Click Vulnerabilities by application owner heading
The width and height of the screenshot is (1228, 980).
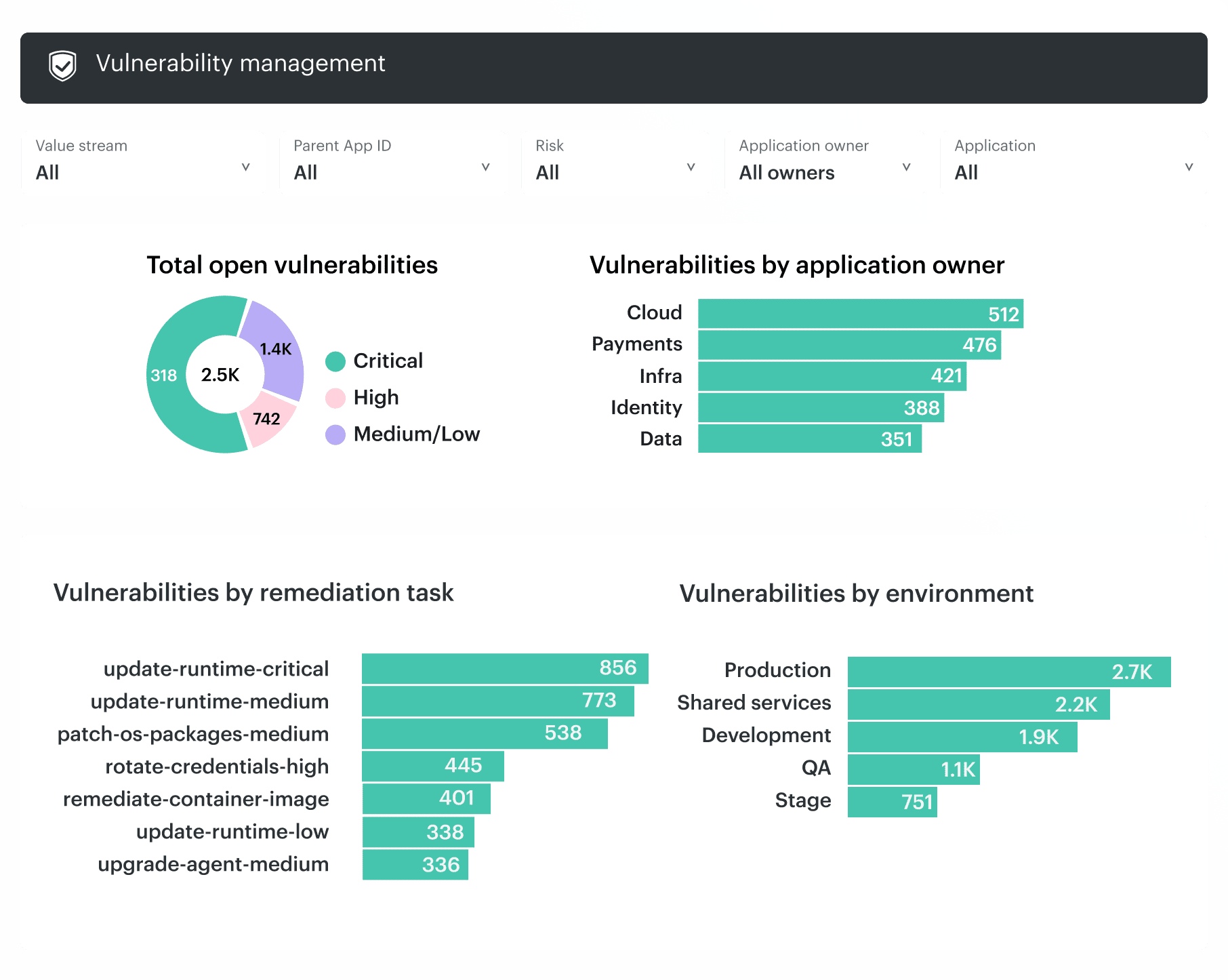coord(797,265)
